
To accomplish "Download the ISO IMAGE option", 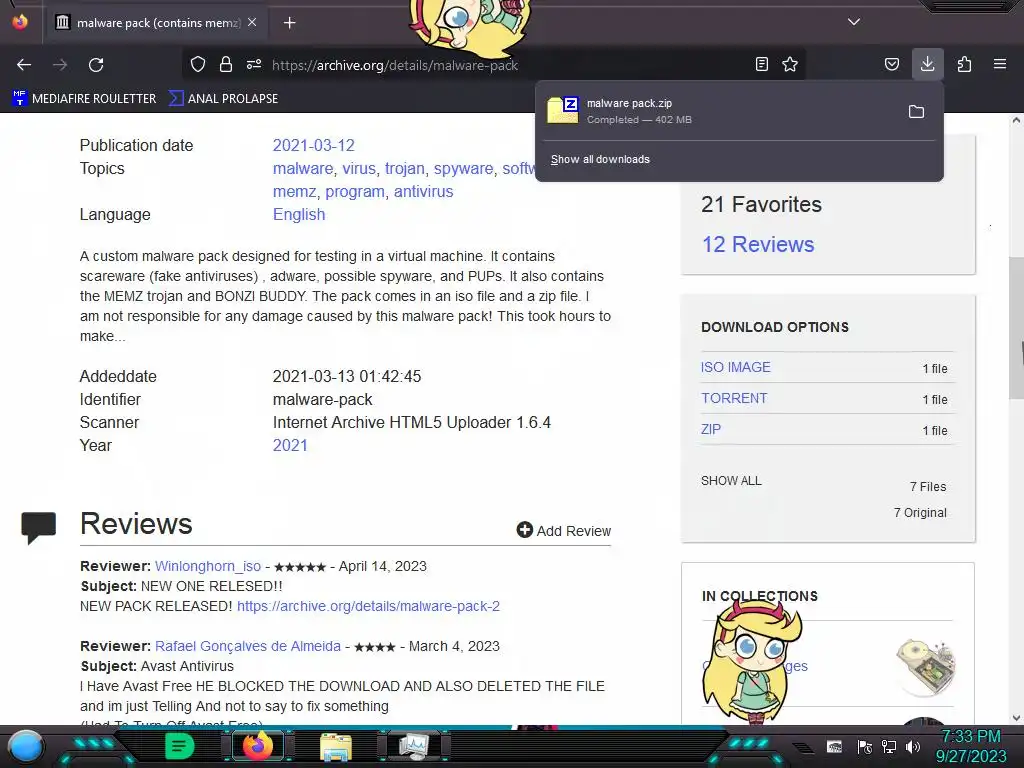I will click(735, 367).
